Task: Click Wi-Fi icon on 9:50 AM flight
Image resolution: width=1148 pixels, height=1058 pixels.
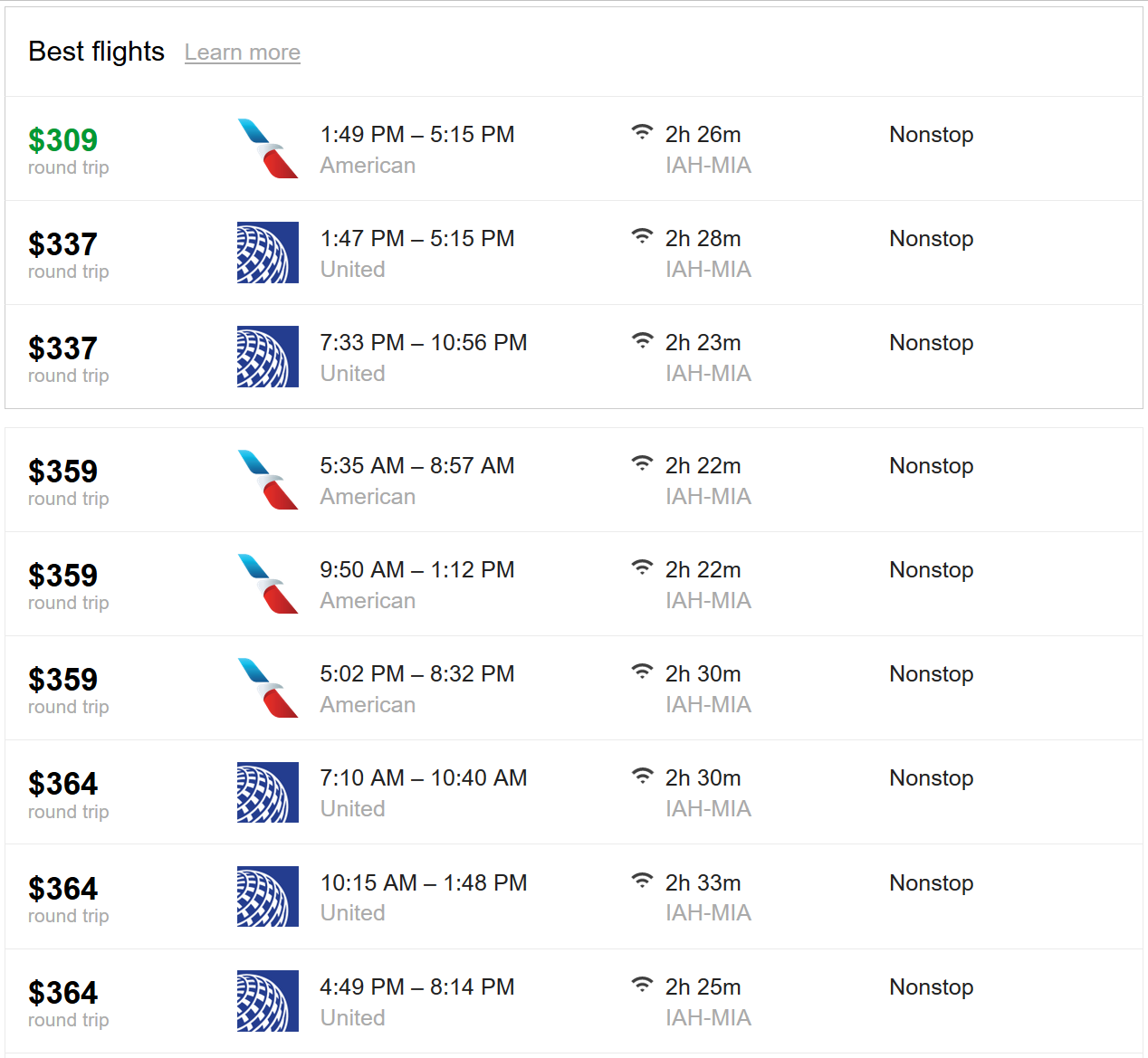Action: tap(642, 567)
